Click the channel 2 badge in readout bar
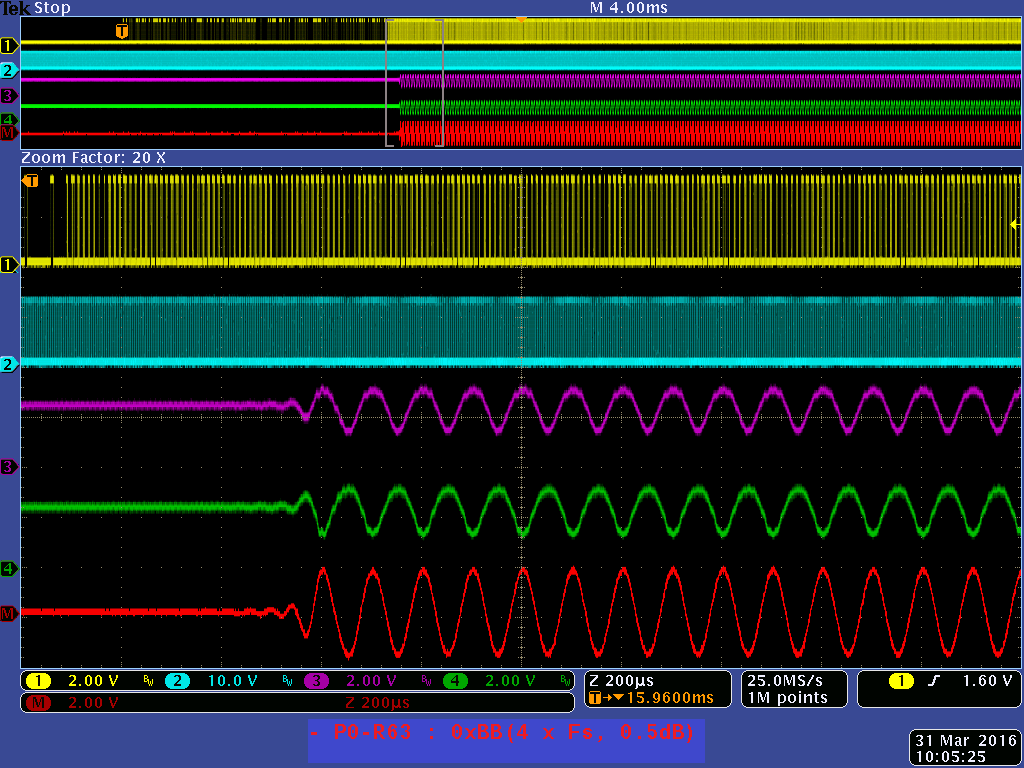Screen dimensions: 1024x768 pyautogui.click(x=177, y=681)
